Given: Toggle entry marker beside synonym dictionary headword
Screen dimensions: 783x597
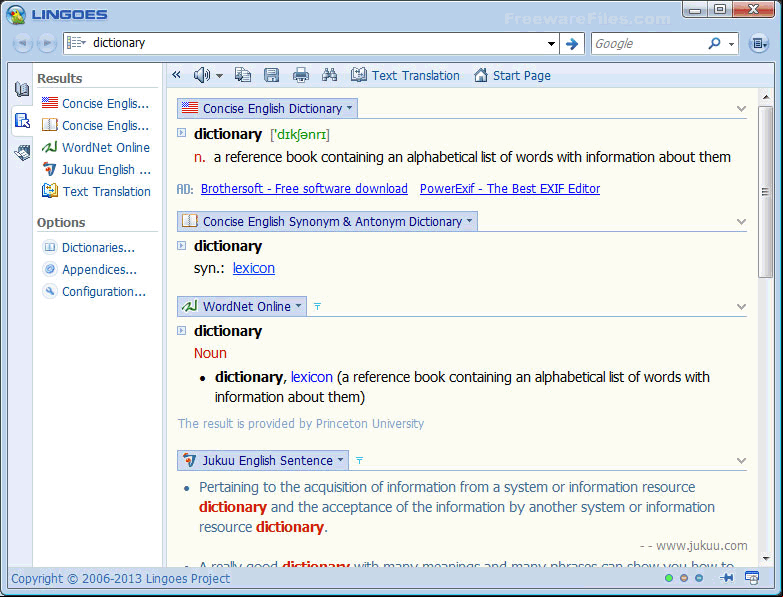Looking at the screenshot, I should point(182,246).
